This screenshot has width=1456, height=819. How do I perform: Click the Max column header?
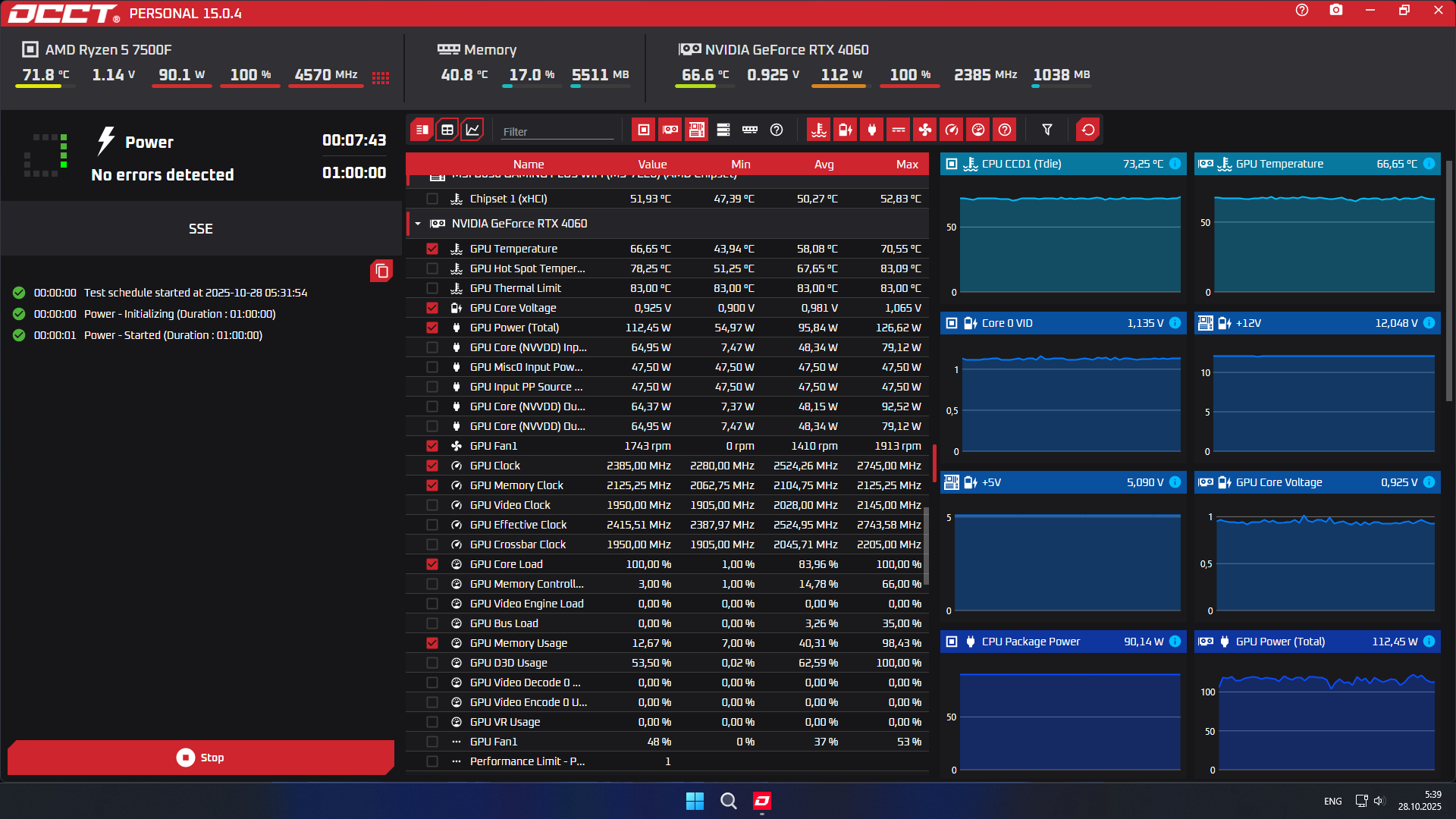[906, 165]
